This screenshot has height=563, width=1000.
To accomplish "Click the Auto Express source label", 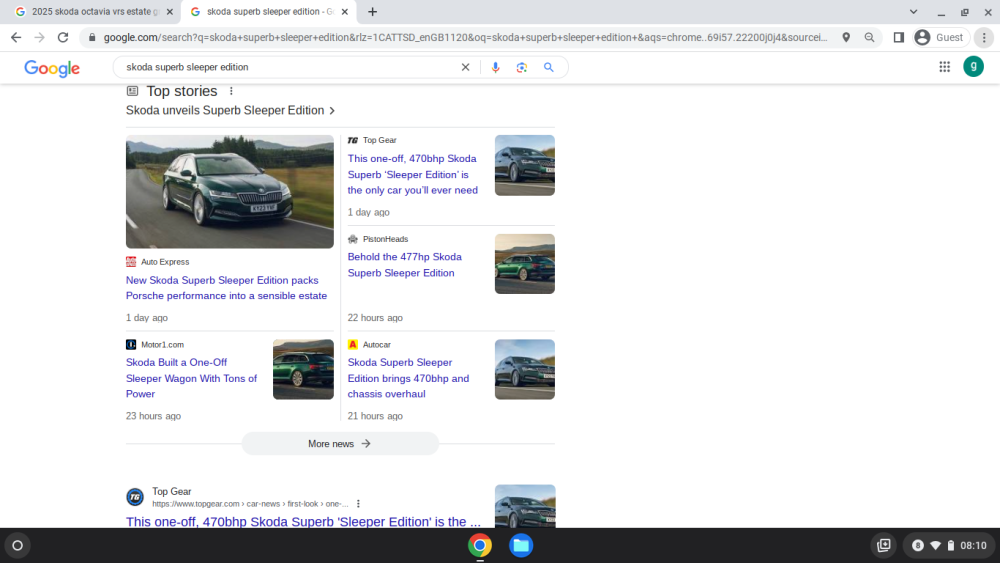I will (x=165, y=261).
